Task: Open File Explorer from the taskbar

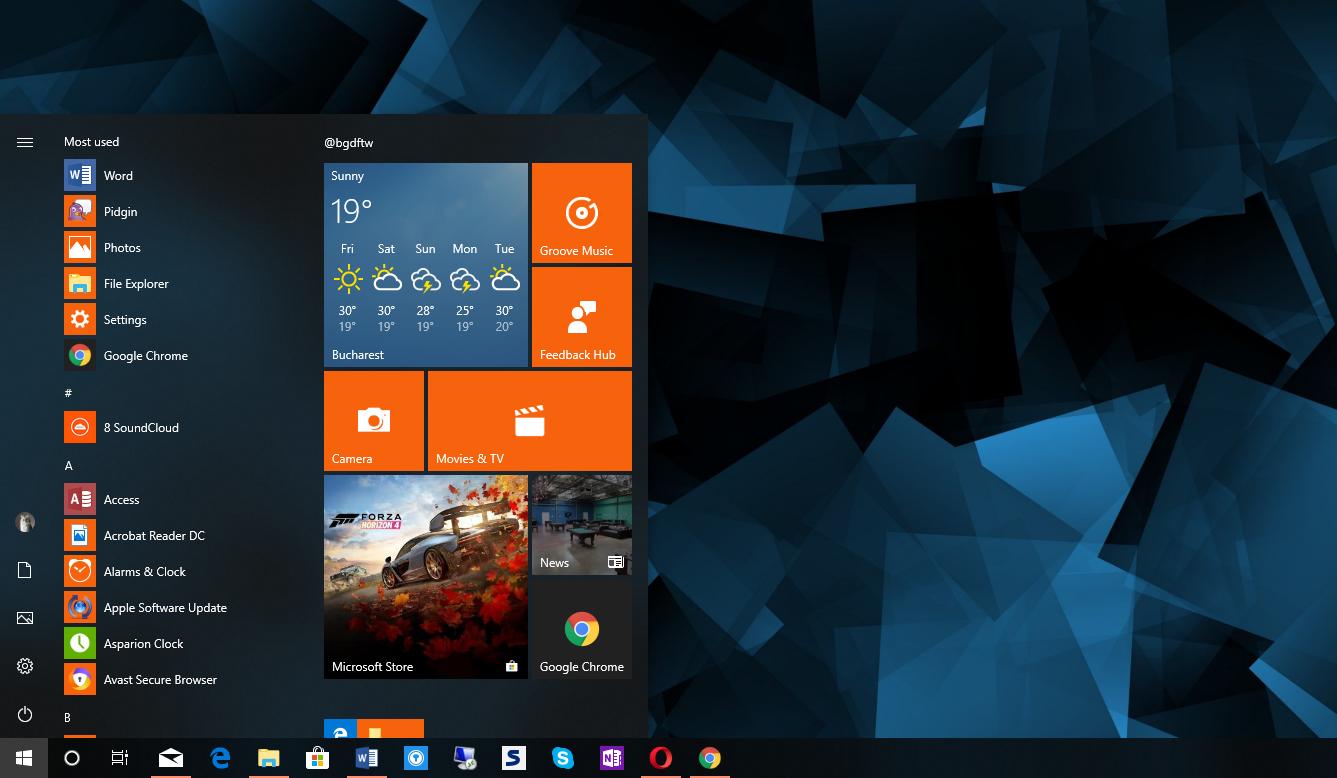Action: click(269, 758)
